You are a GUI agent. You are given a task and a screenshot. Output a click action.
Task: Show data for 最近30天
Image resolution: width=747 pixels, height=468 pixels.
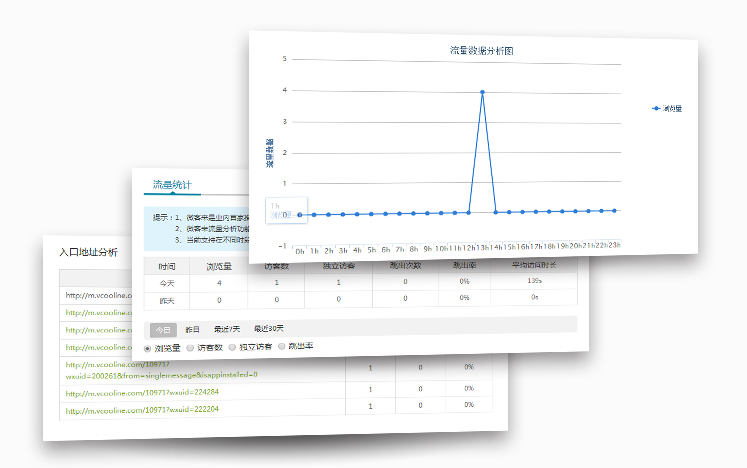coord(268,328)
